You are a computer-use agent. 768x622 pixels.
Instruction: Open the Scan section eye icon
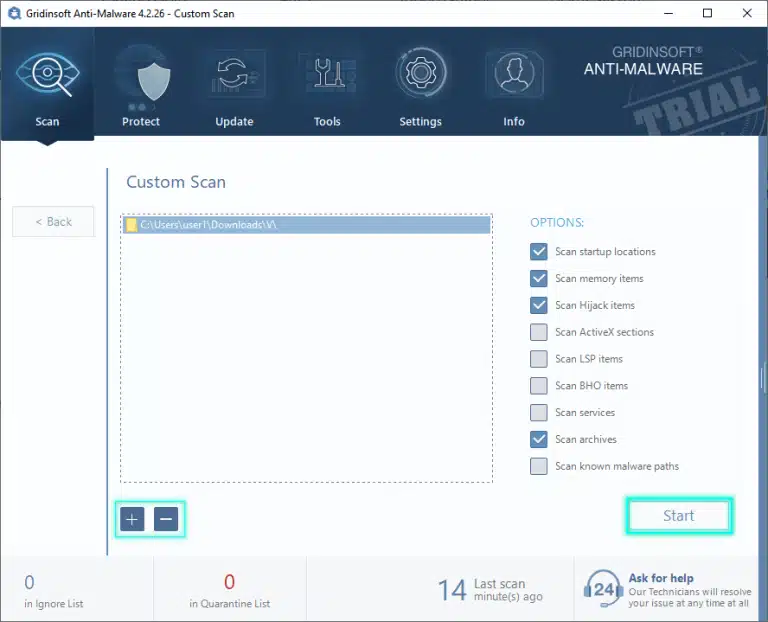pos(48,74)
